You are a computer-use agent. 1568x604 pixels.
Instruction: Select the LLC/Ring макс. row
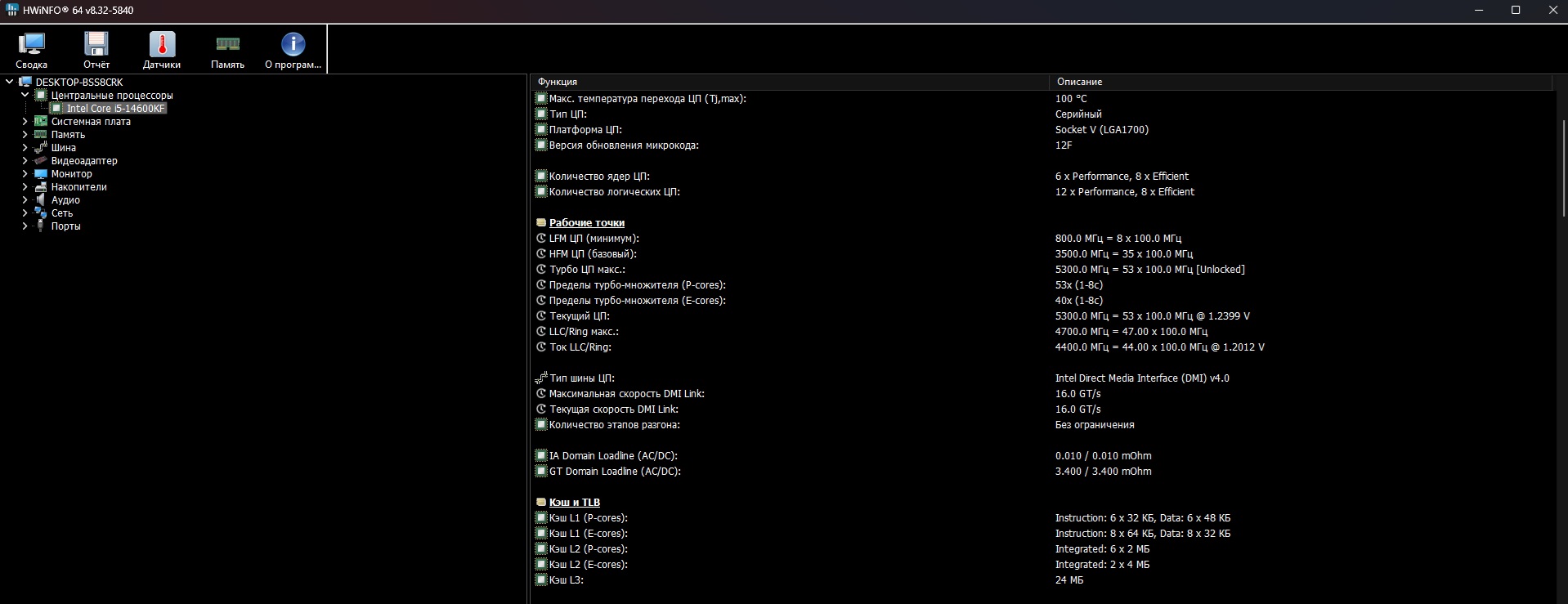pyautogui.click(x=1044, y=331)
